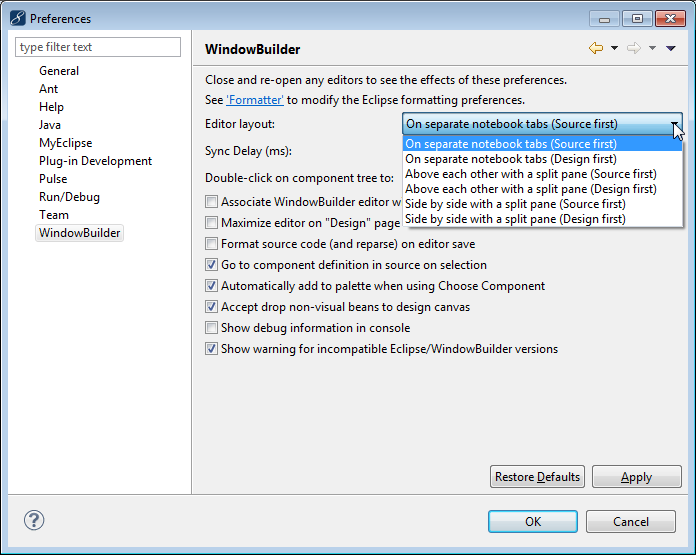
Task: Uncheck Go to component definition on selection
Action: (x=211, y=265)
